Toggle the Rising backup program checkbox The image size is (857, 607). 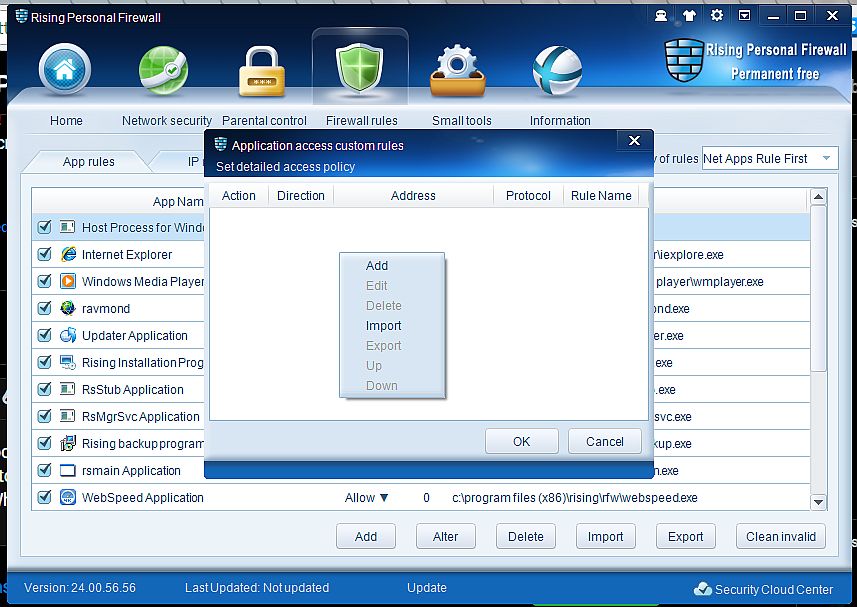44,443
